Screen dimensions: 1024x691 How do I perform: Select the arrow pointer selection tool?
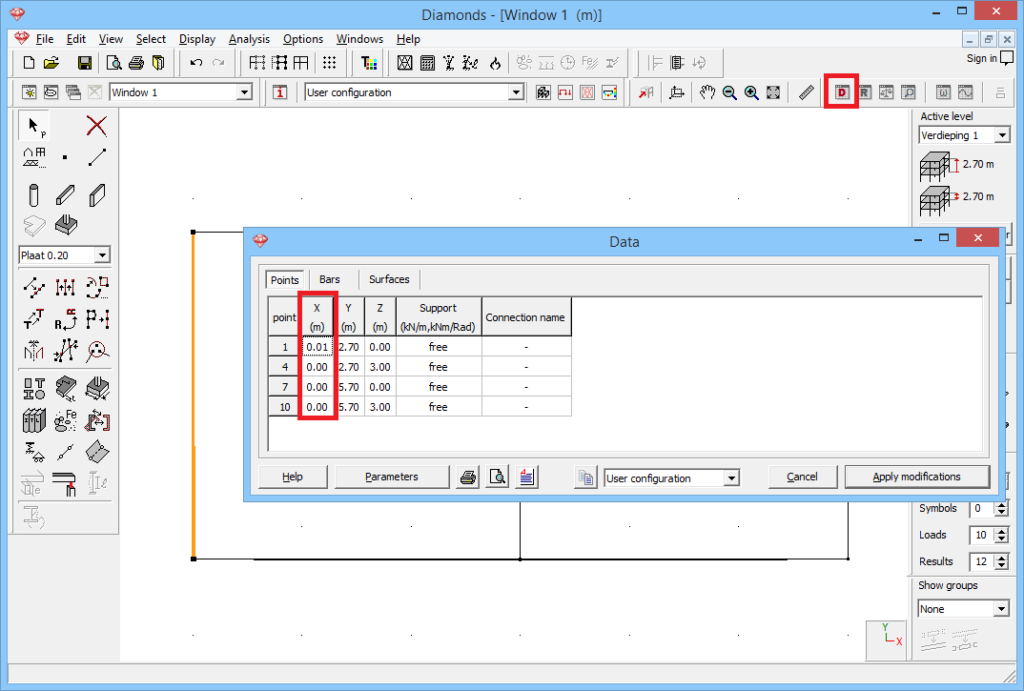pos(35,125)
